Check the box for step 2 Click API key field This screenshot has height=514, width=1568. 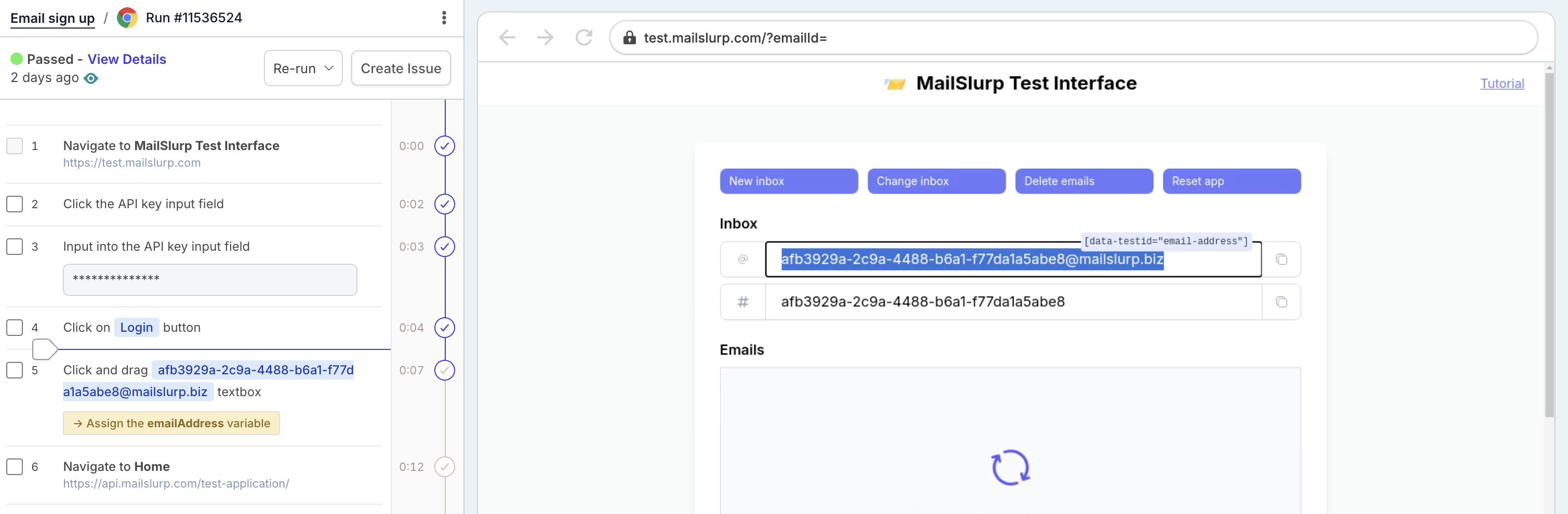(15, 204)
